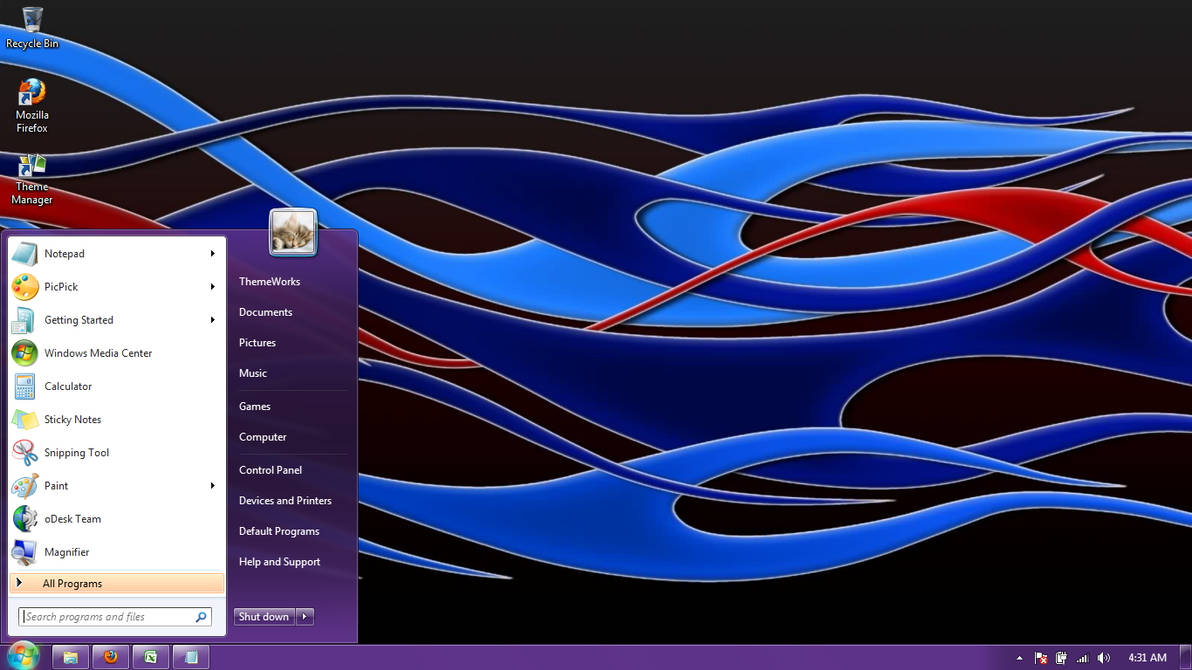Viewport: 1192px width, 670px height.
Task: Open Help and Support
Action: coord(279,562)
